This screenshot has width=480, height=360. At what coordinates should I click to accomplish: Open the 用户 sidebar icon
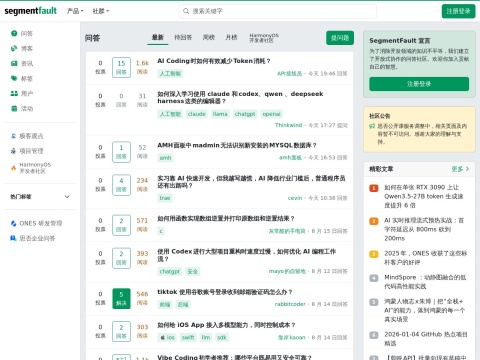point(14,93)
